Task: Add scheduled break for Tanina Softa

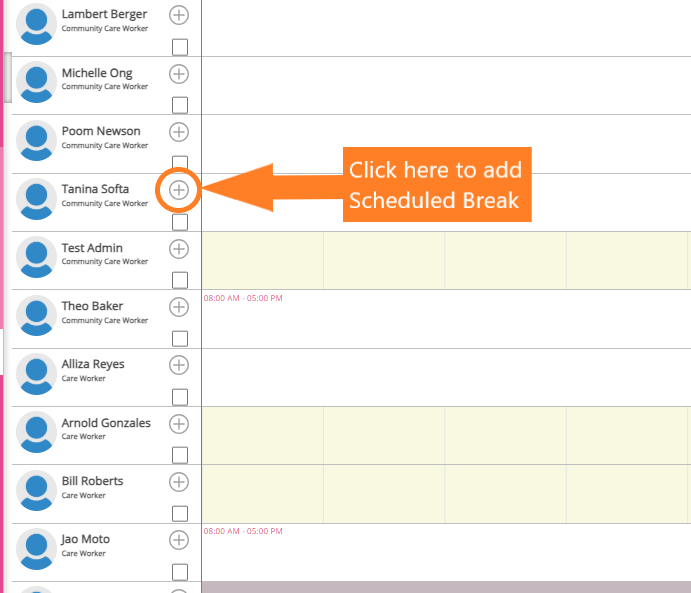Action: tap(179, 190)
